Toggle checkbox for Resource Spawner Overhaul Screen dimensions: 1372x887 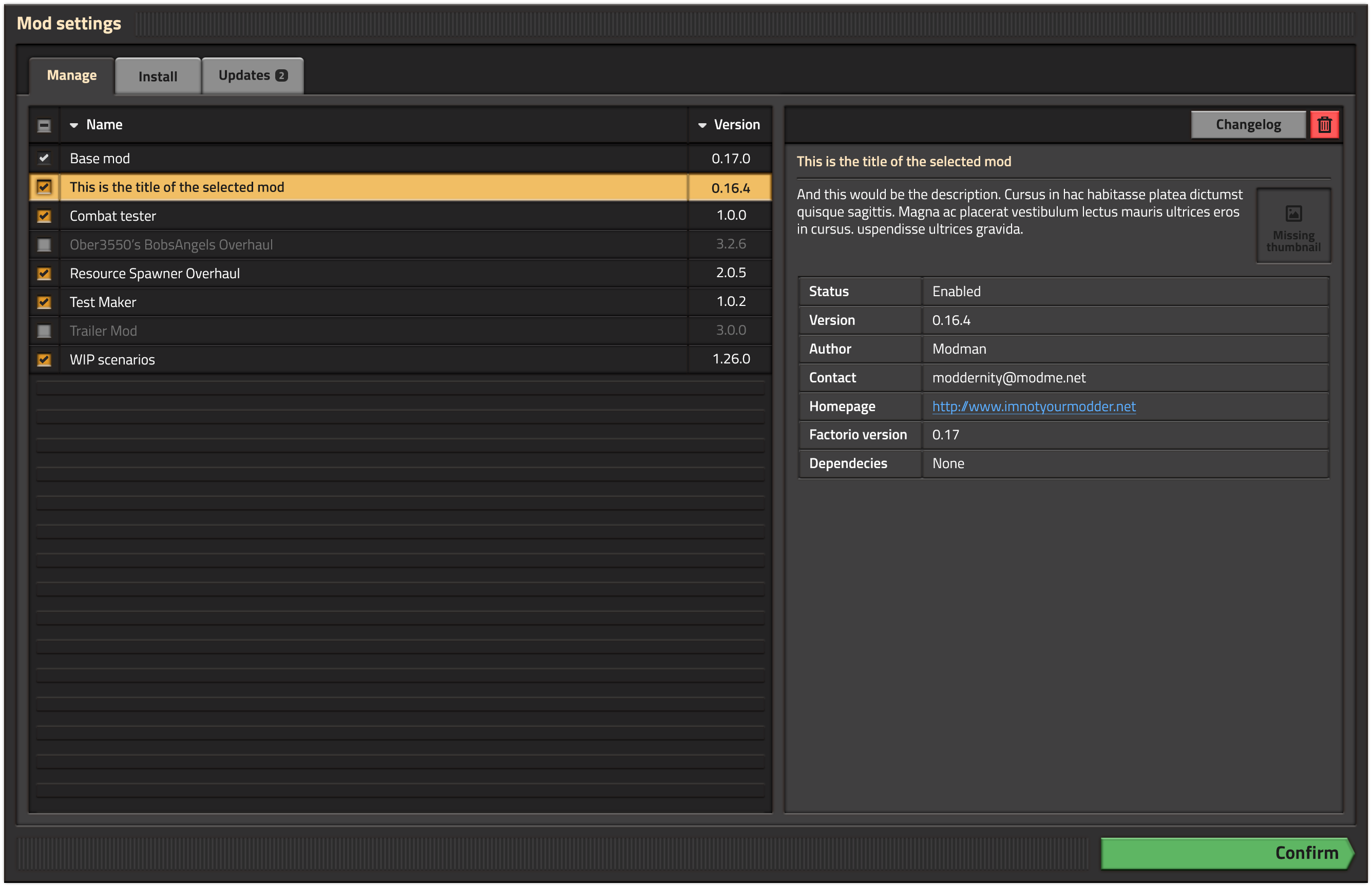click(45, 273)
